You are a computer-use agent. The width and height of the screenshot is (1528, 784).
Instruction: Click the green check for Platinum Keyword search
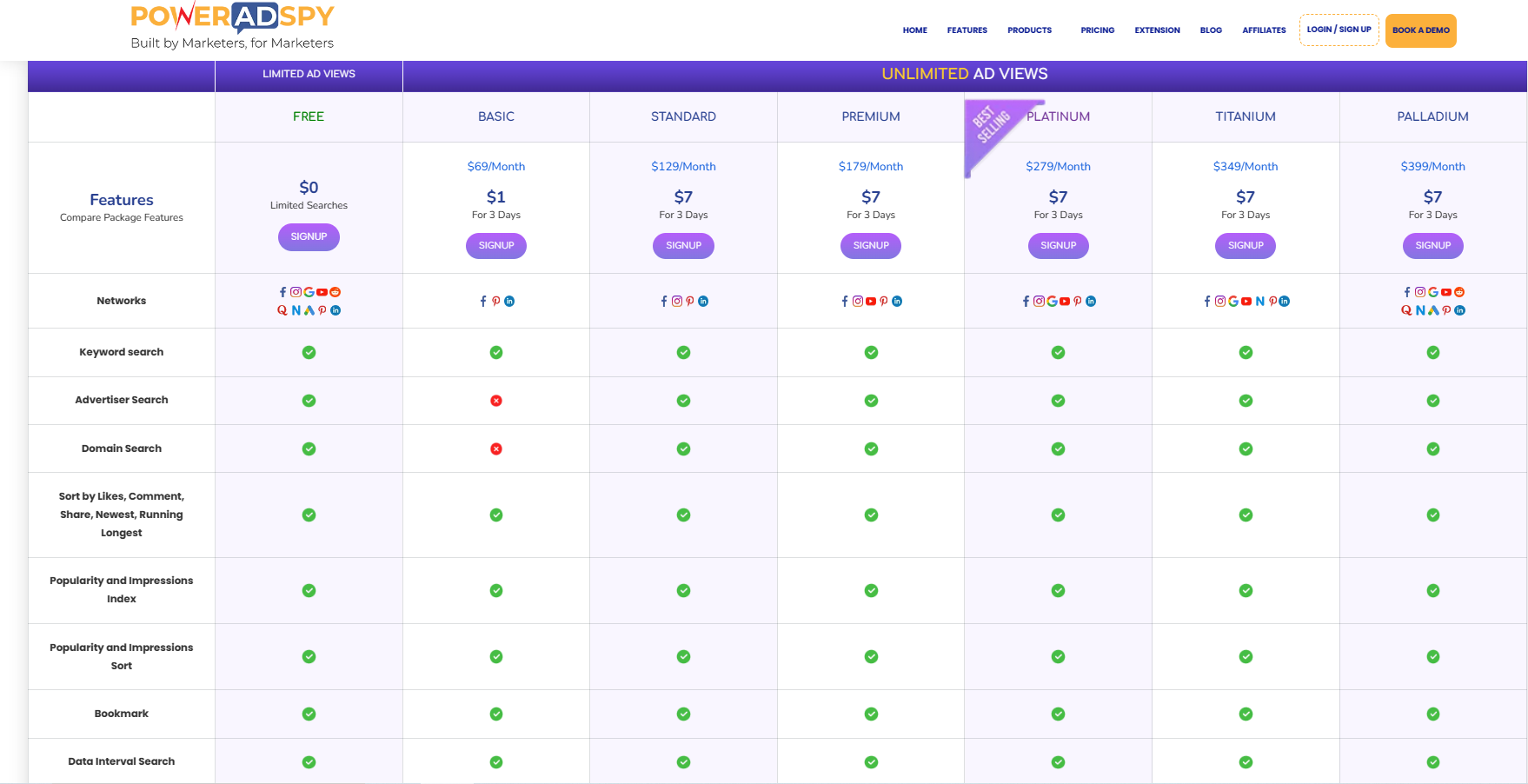[x=1058, y=352]
